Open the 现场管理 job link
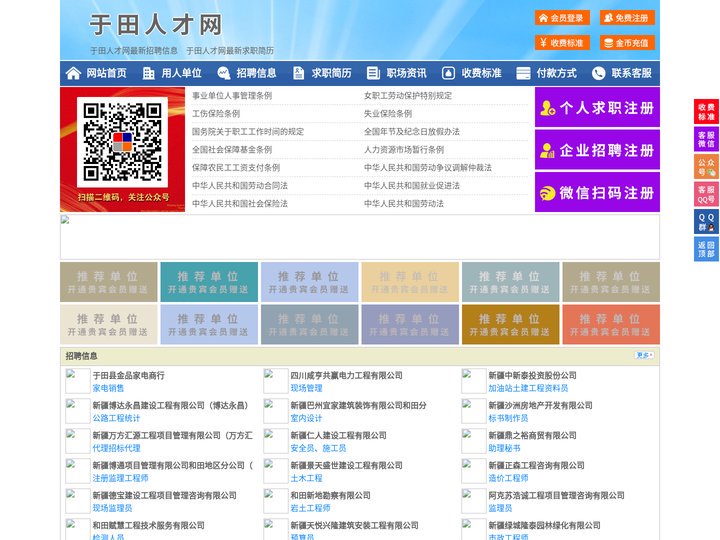This screenshot has width=720, height=540. coord(306,388)
